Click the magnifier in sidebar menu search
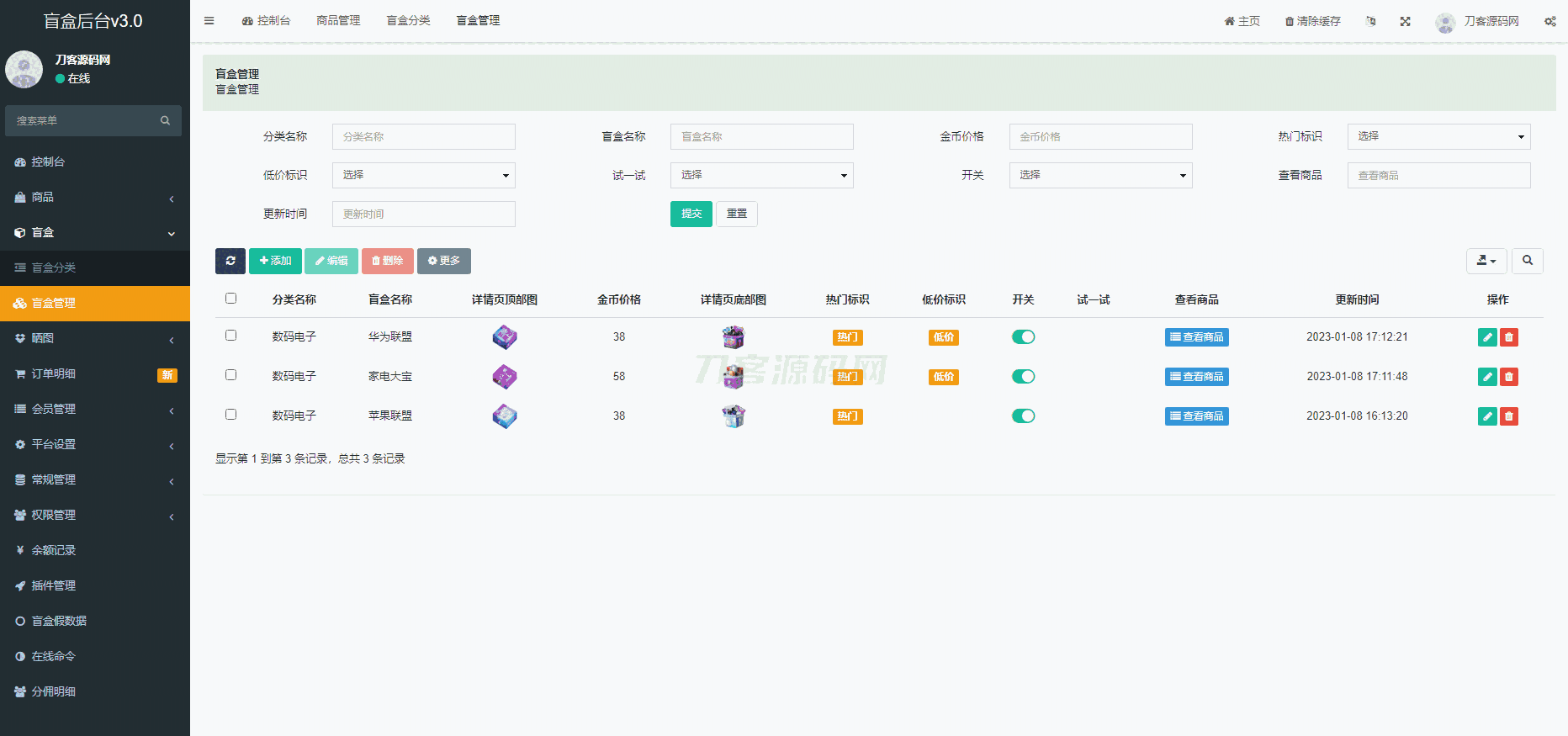The image size is (1568, 736). 165,121
